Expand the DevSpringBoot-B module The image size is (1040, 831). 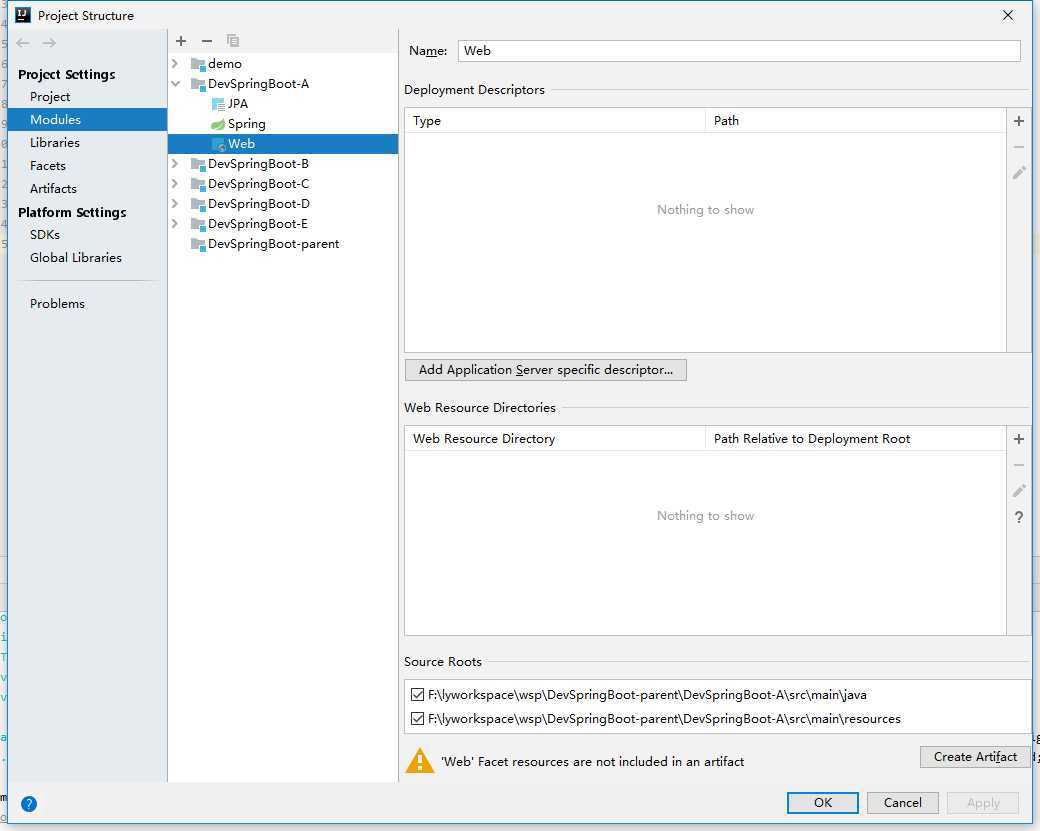tap(175, 163)
